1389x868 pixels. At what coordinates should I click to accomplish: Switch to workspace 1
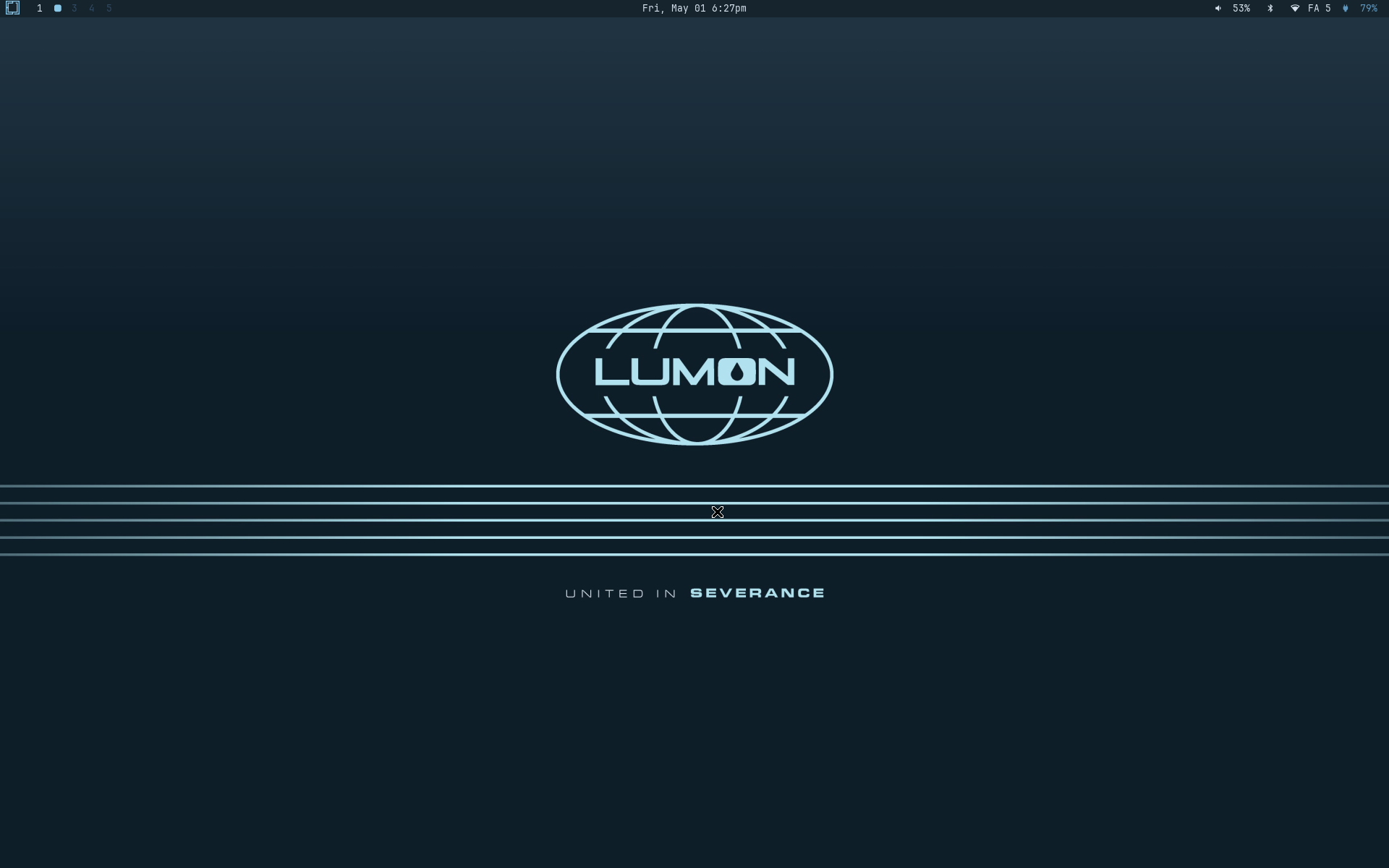click(x=40, y=9)
